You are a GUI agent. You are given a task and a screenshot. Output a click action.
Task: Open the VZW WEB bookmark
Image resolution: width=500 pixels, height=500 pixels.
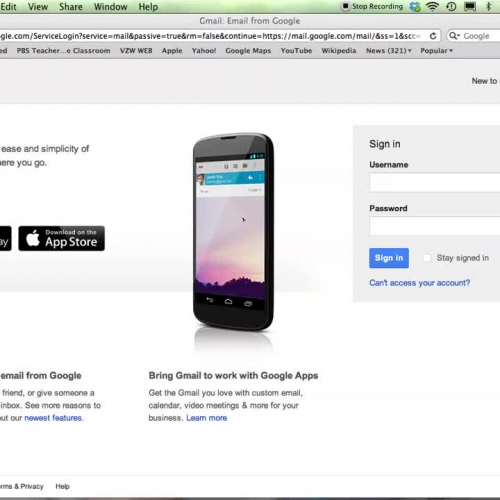click(136, 51)
